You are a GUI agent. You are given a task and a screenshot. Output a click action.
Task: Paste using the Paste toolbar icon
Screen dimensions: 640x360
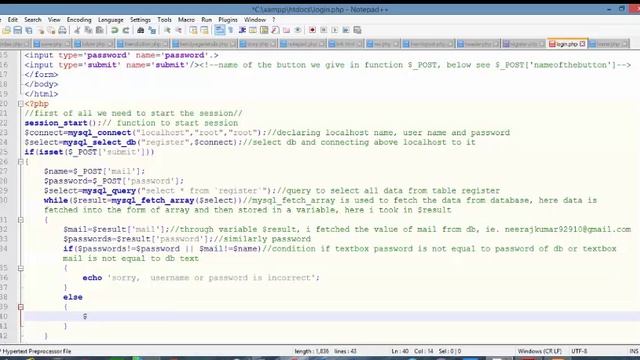(x=99, y=30)
